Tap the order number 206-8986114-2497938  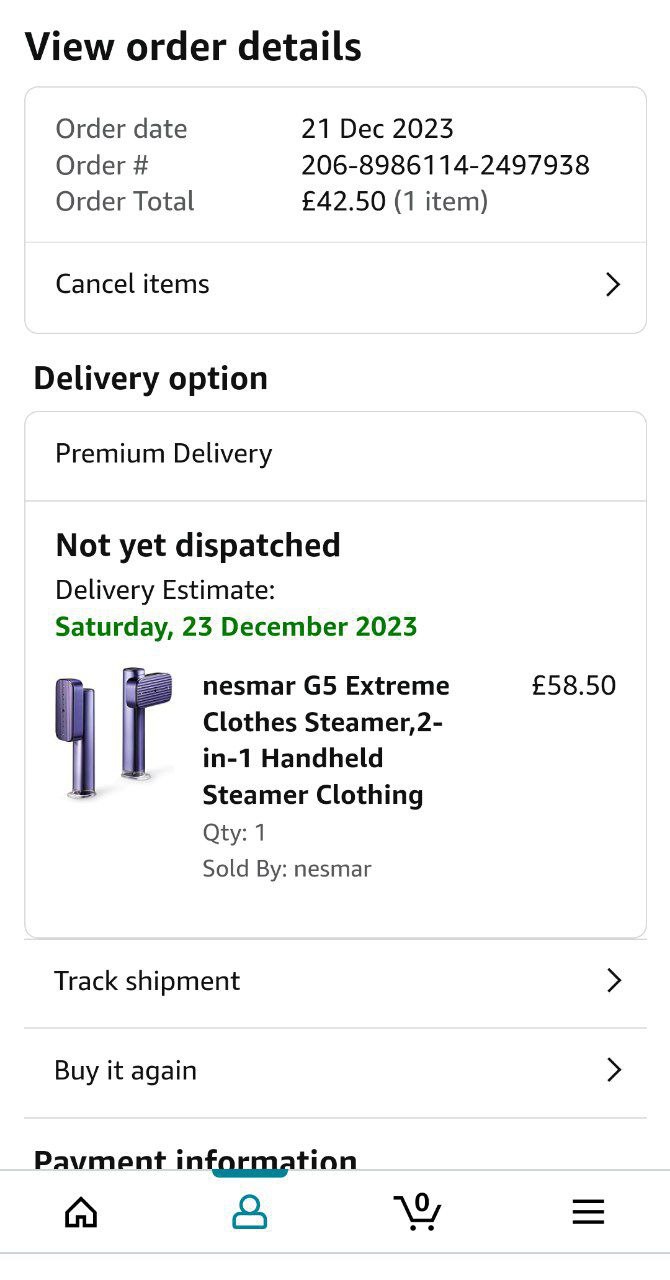(x=445, y=165)
